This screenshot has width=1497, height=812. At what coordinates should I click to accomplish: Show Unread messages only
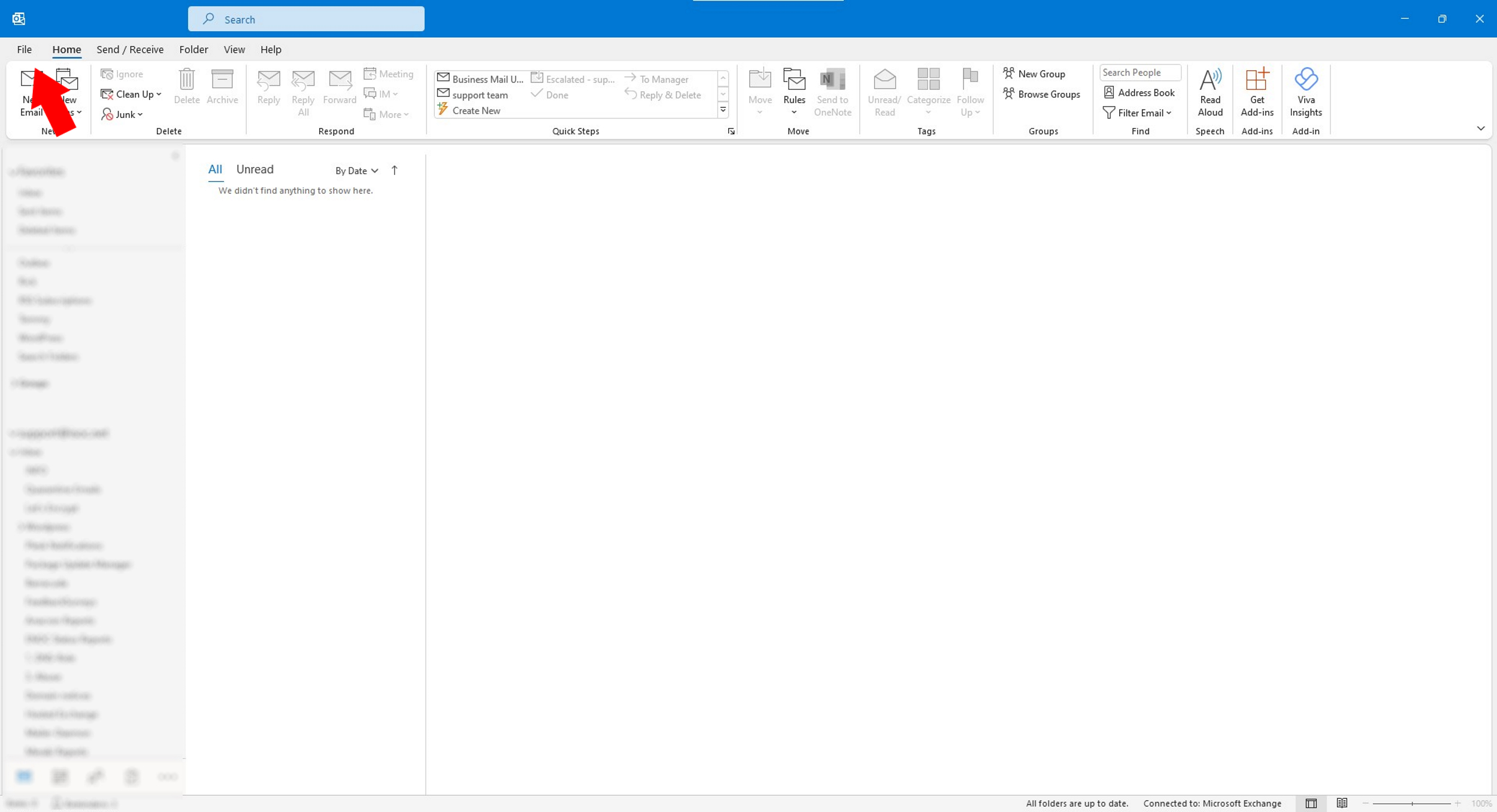(x=254, y=169)
